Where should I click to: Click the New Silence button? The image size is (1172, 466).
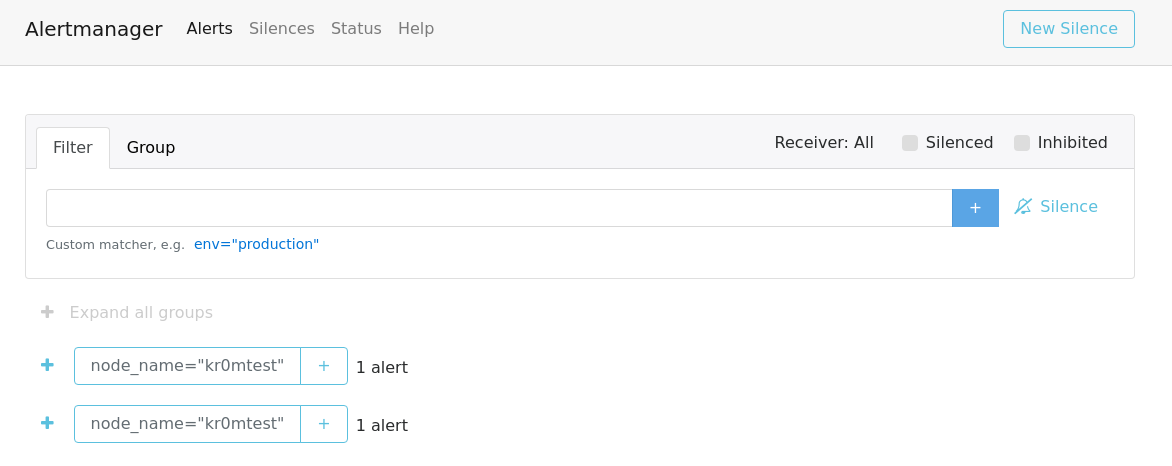1068,29
